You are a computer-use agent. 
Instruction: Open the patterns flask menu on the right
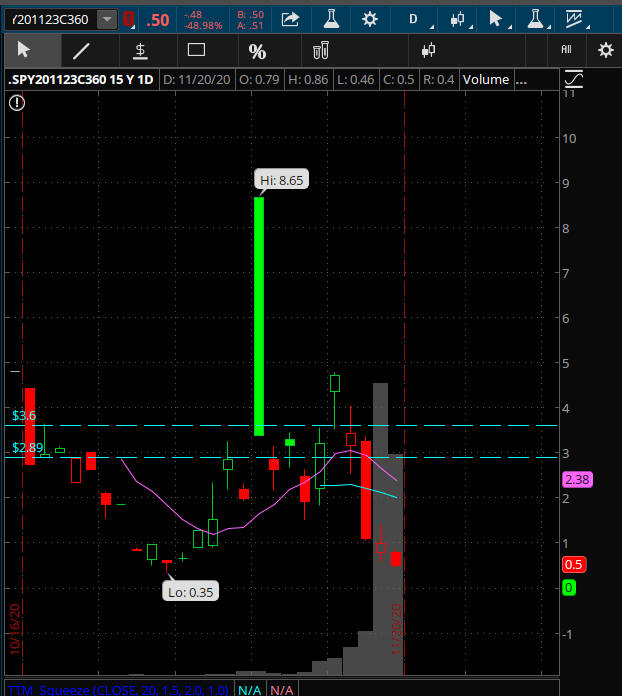535,19
